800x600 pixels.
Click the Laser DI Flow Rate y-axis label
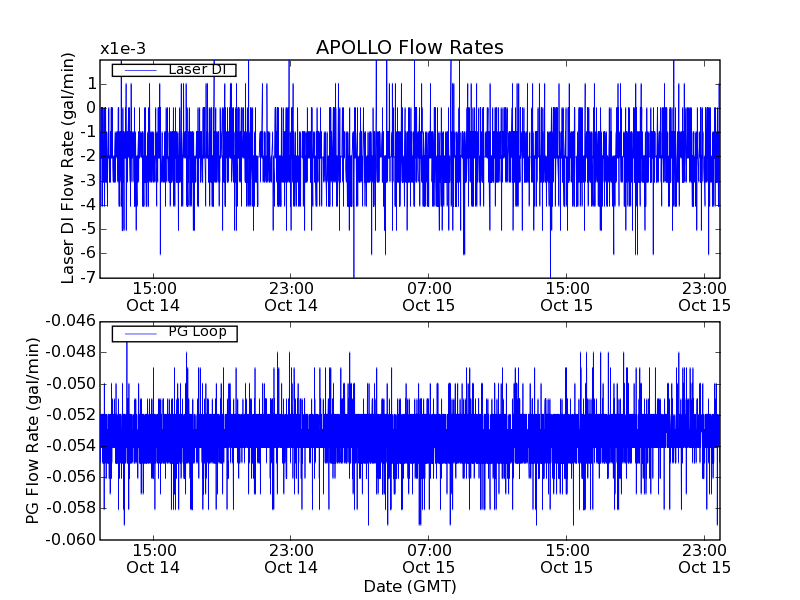tap(68, 168)
